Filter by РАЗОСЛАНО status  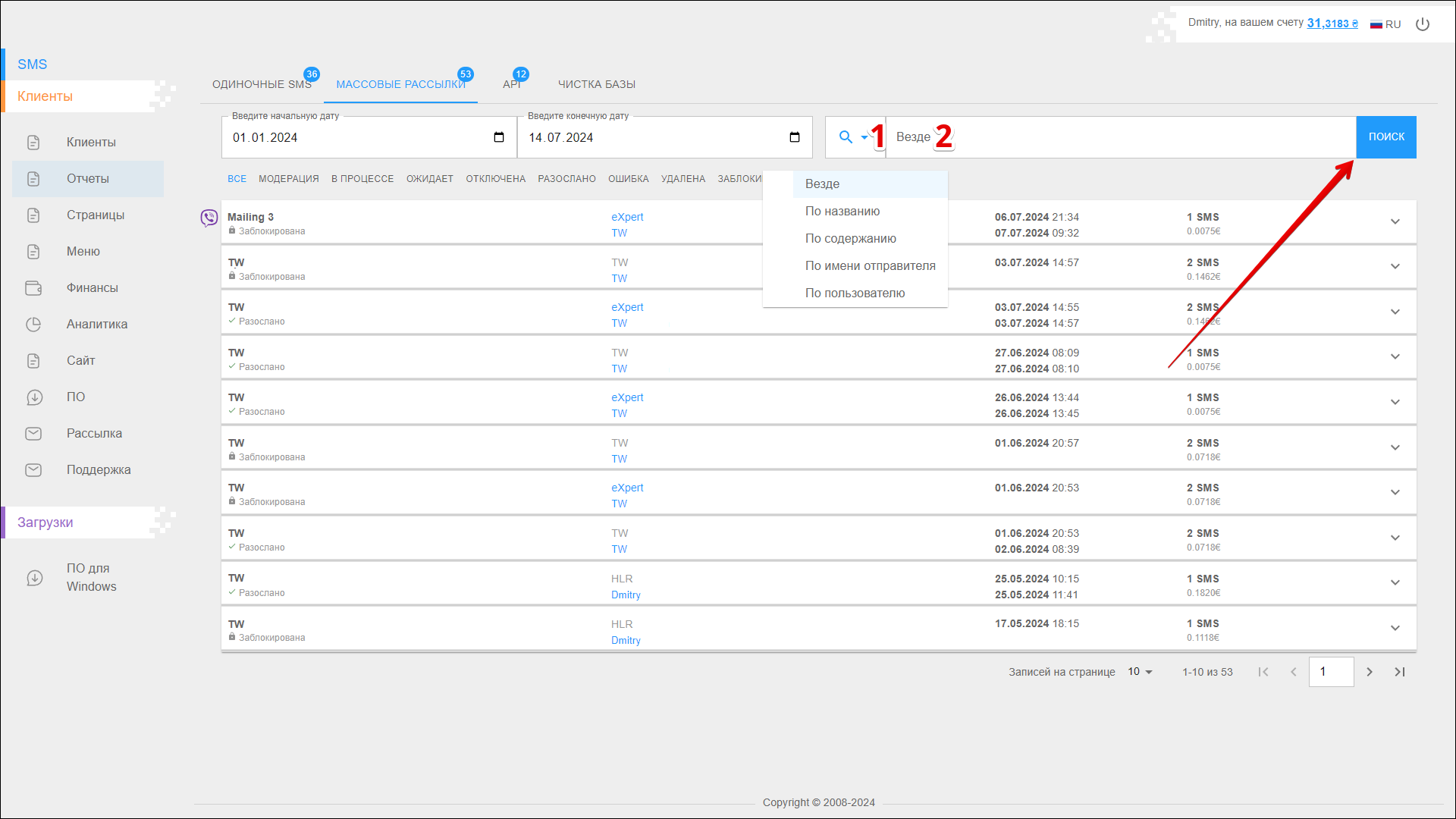tap(566, 179)
